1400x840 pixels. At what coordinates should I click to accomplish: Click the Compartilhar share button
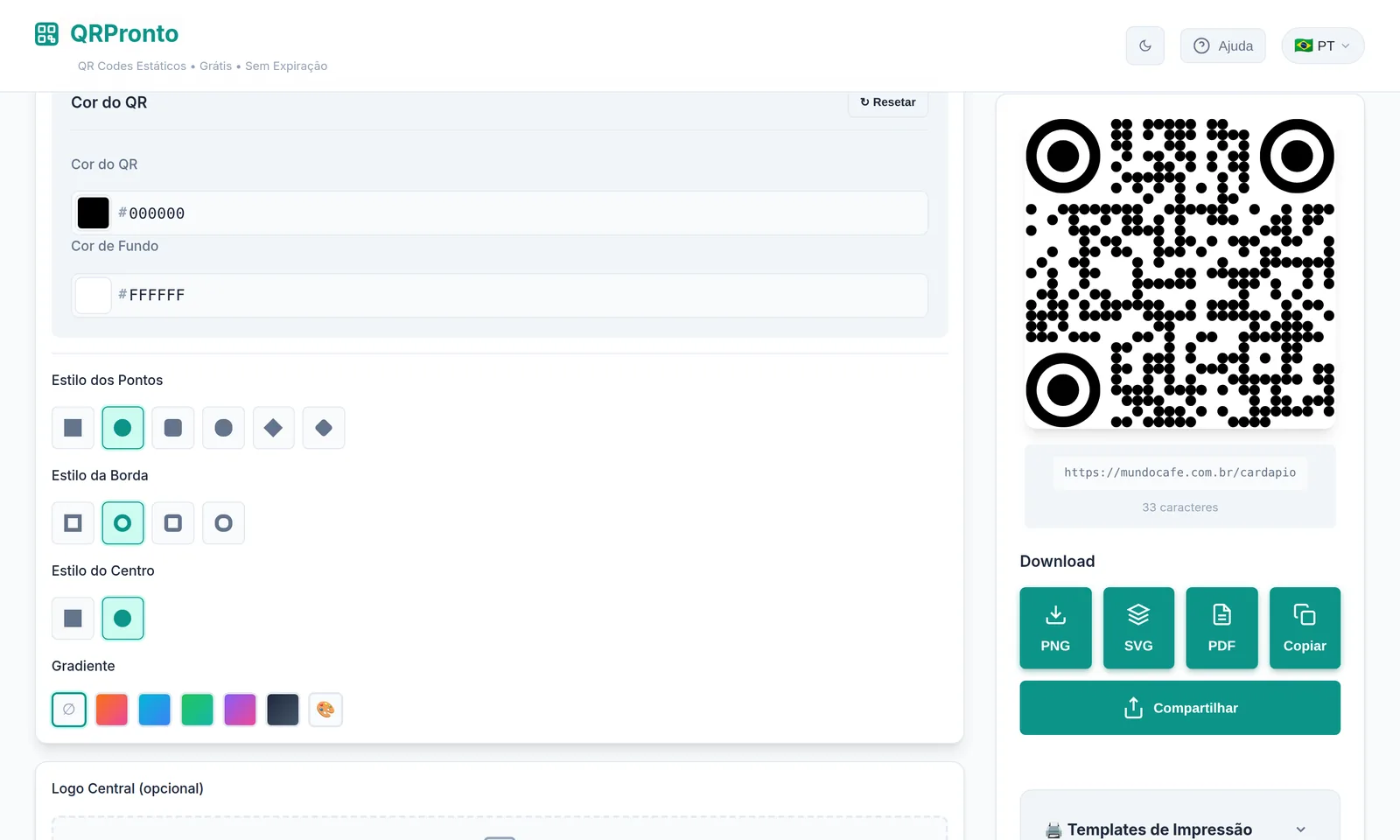pos(1179,708)
